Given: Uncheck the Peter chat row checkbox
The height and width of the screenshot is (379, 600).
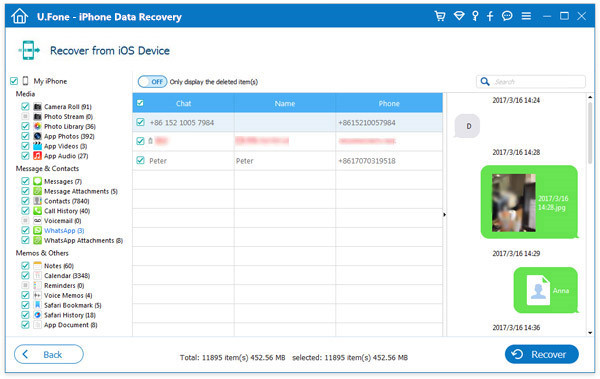Looking at the screenshot, I should (140, 160).
